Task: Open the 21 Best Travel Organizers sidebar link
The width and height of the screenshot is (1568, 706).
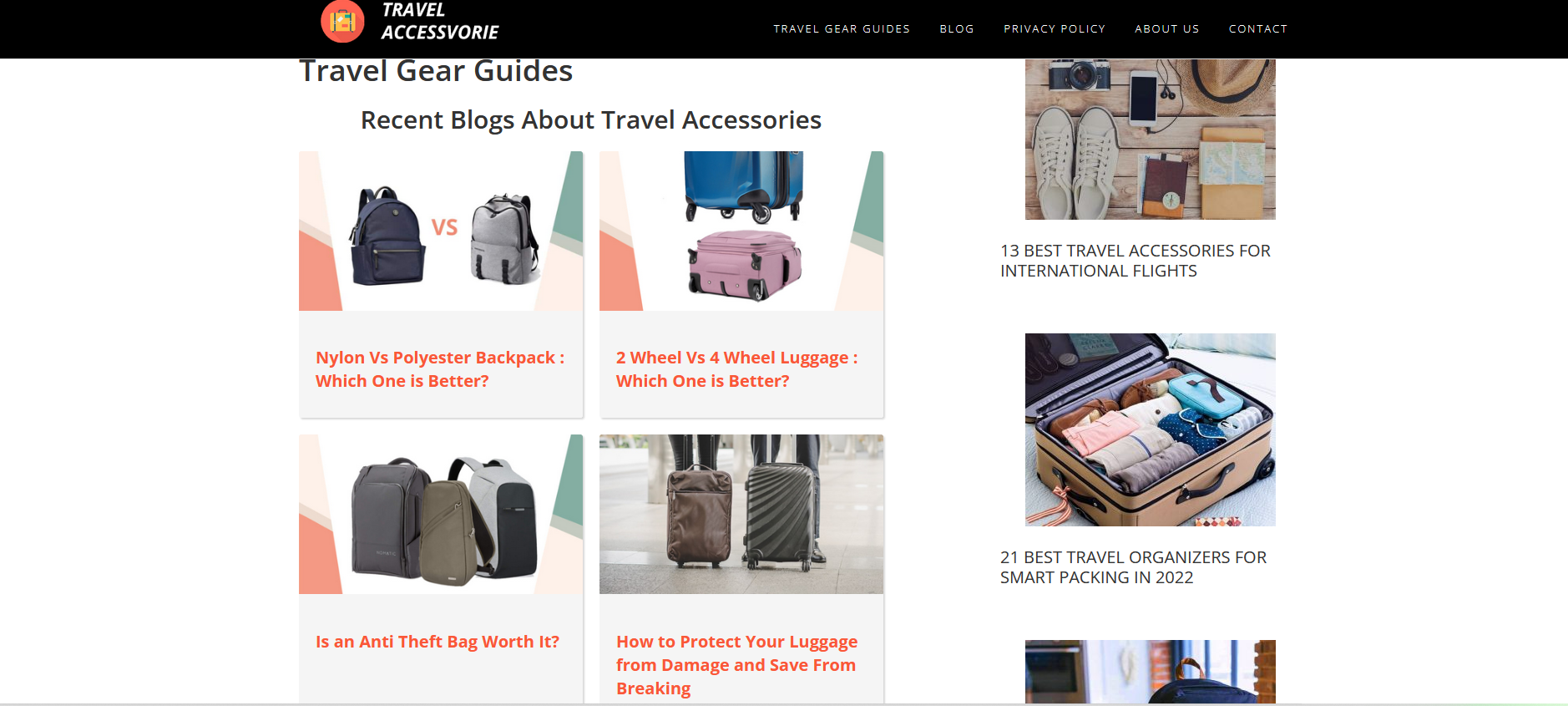Action: pyautogui.click(x=1133, y=567)
